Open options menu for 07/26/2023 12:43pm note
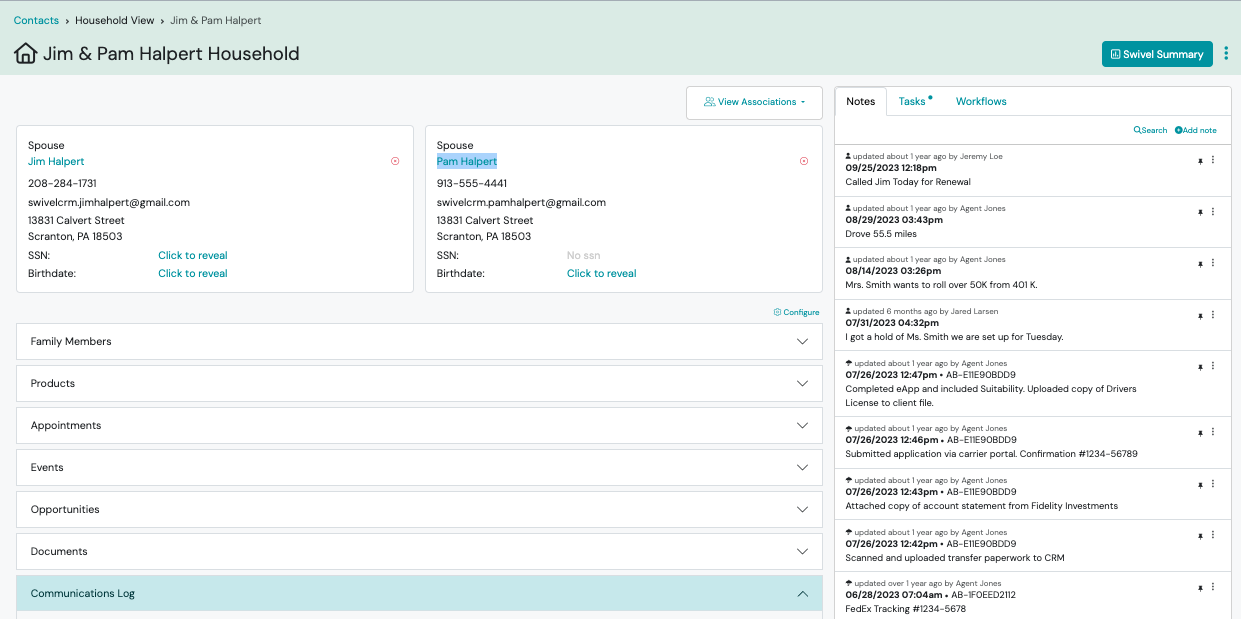 (x=1213, y=484)
